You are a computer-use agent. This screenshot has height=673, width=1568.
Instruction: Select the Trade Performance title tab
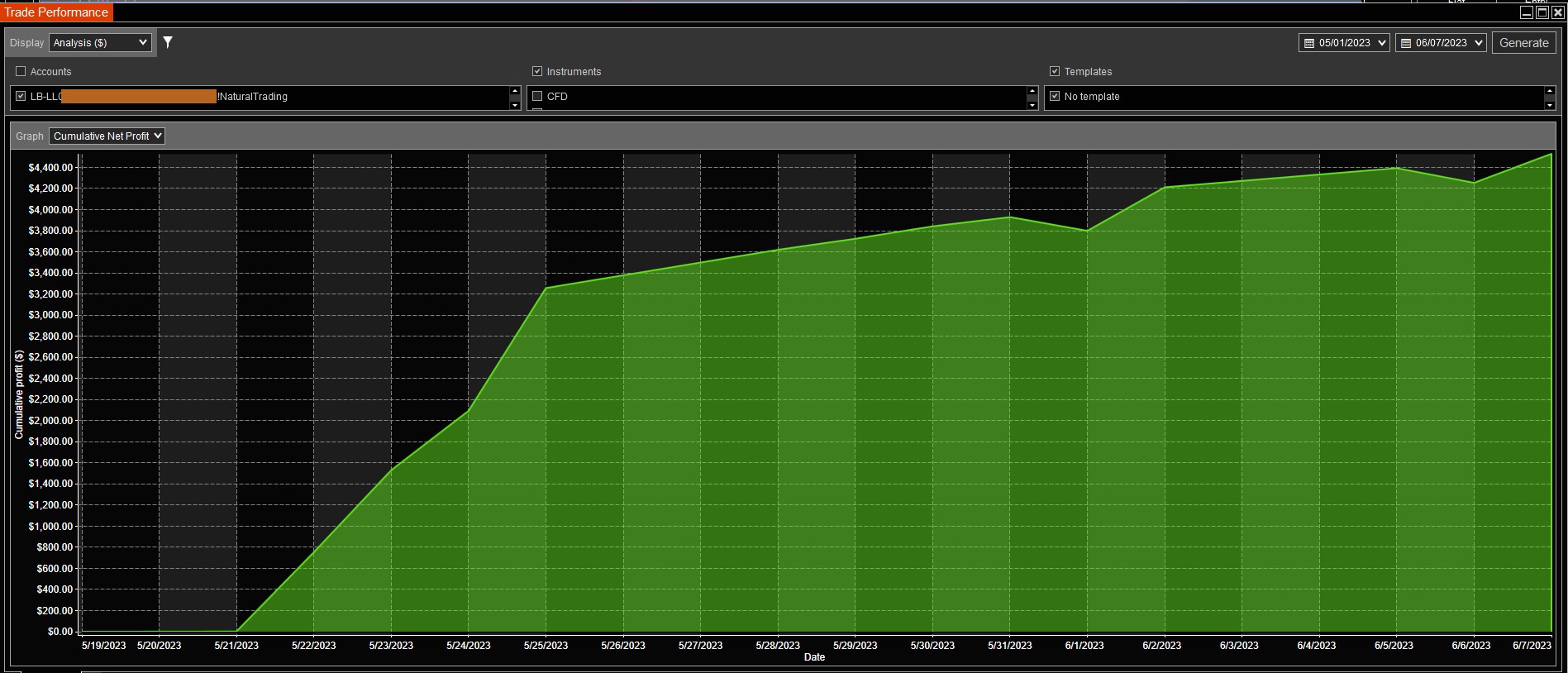(56, 12)
